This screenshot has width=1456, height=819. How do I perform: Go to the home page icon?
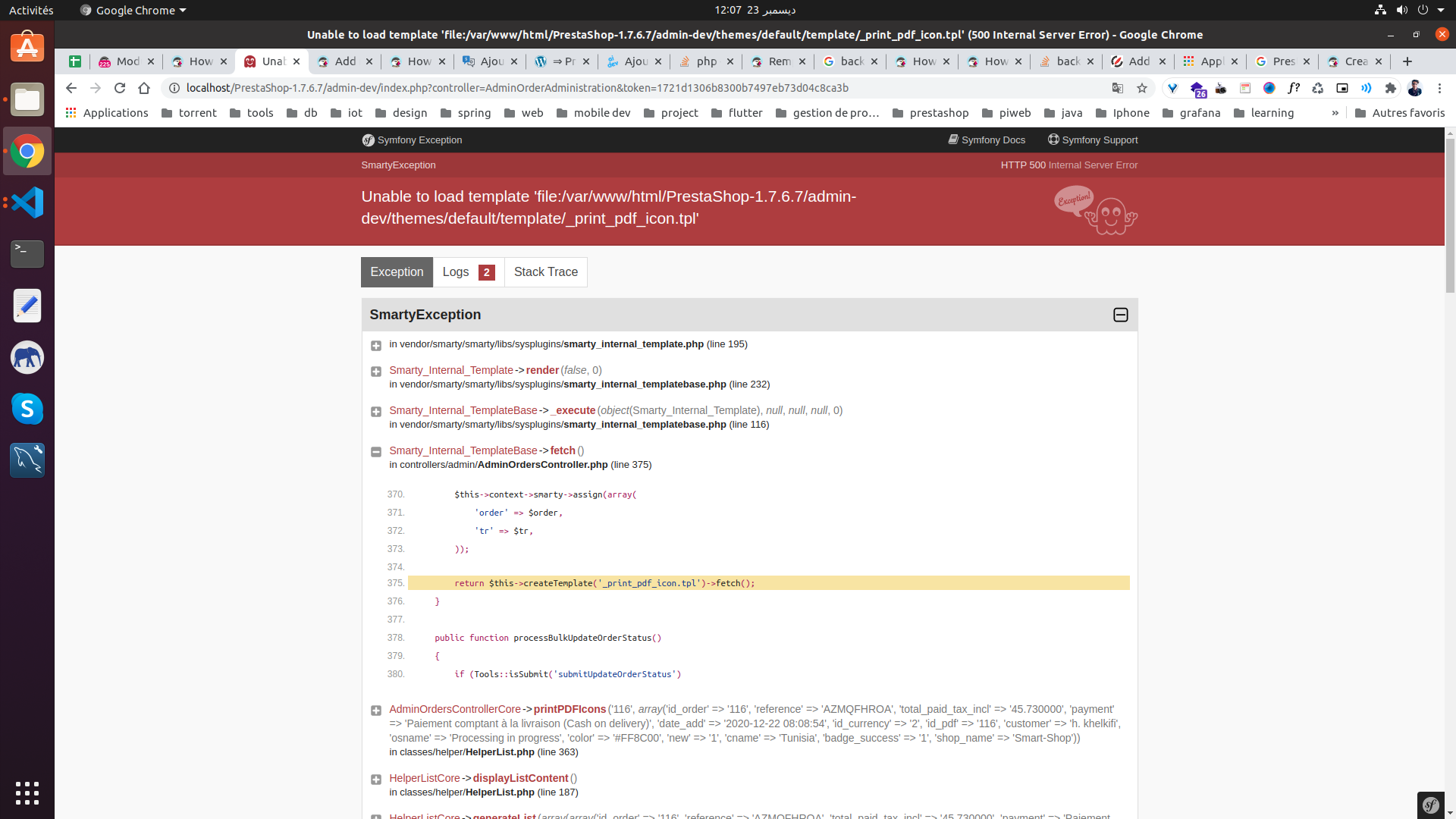coord(144,88)
